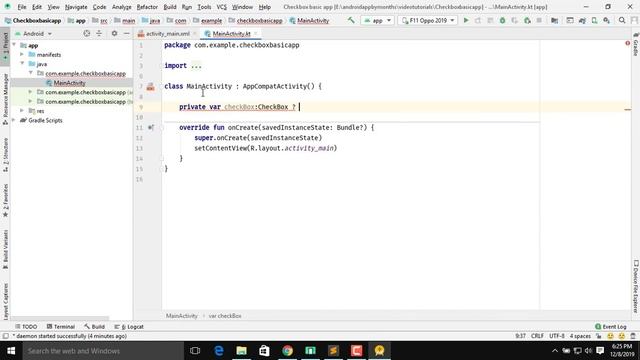This screenshot has height=360, width=640.
Task: Collapse the app node in project tree
Action: coord(14,45)
